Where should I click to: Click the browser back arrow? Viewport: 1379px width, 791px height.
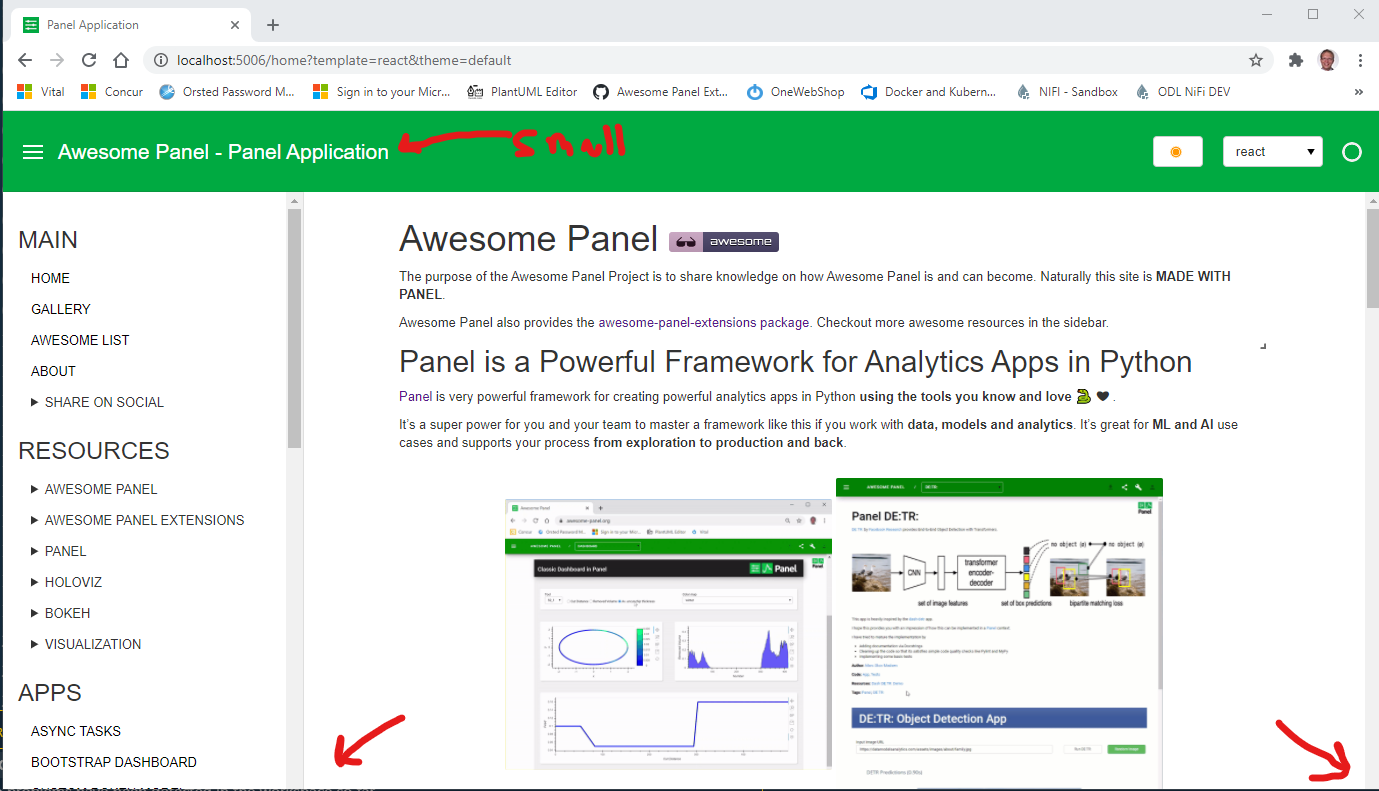(x=25, y=60)
